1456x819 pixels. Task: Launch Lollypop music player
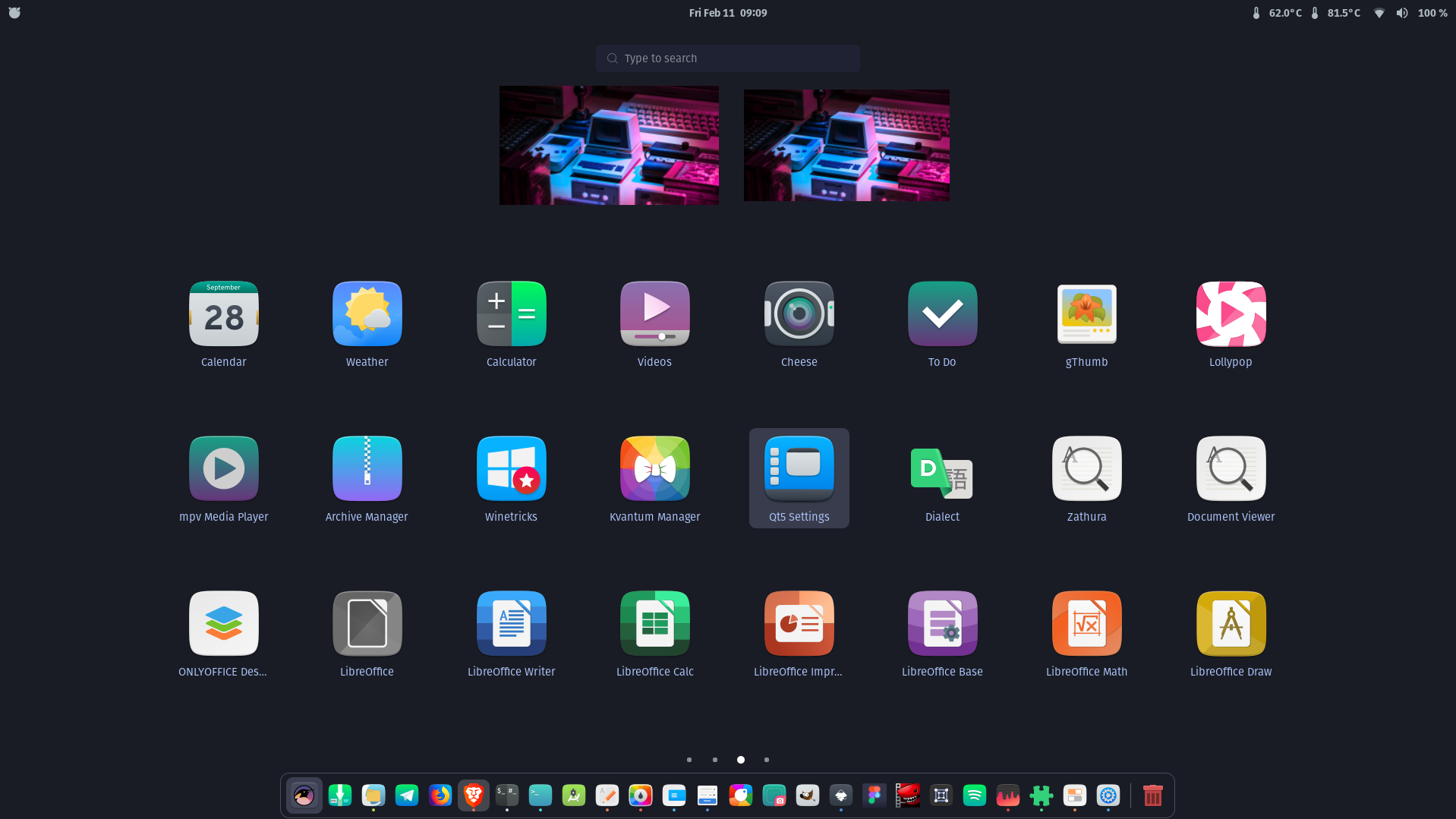pos(1230,313)
